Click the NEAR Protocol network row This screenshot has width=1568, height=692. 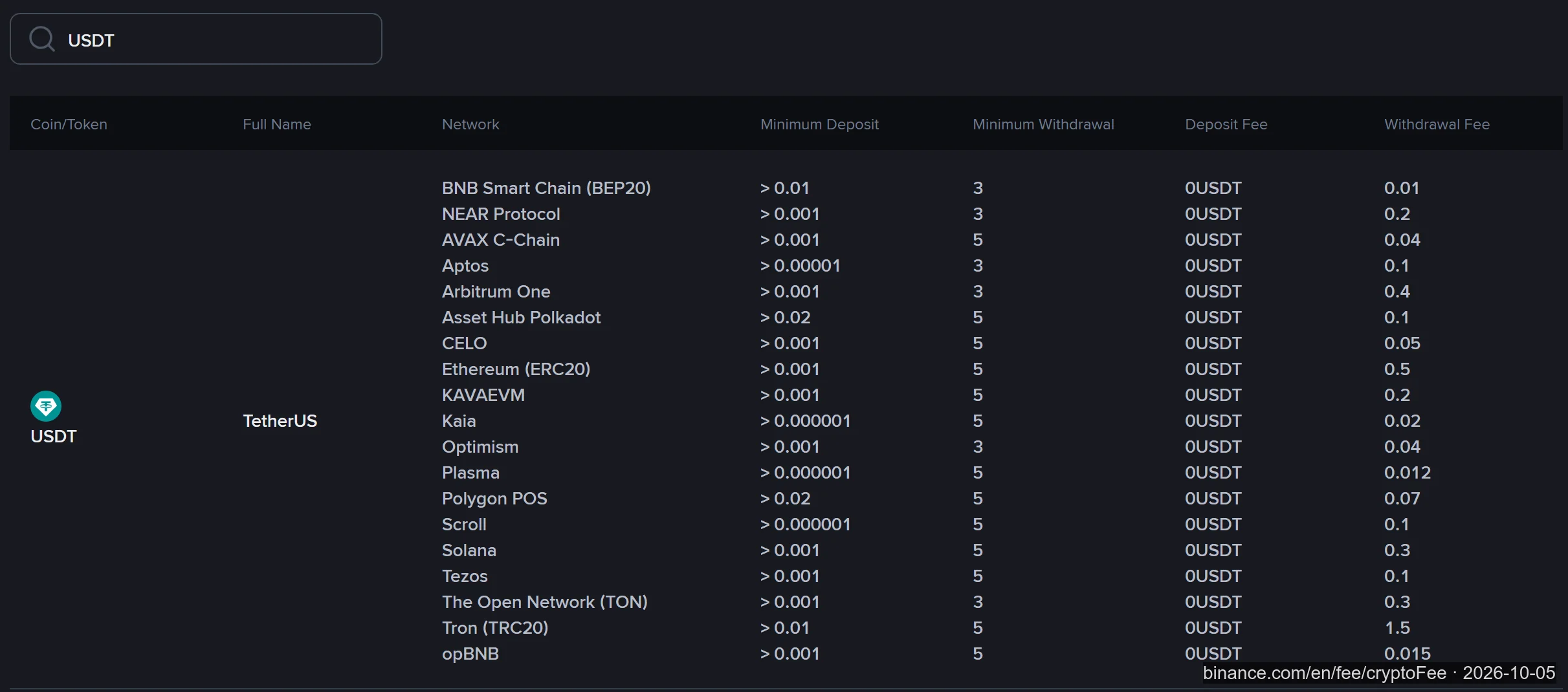(x=501, y=214)
